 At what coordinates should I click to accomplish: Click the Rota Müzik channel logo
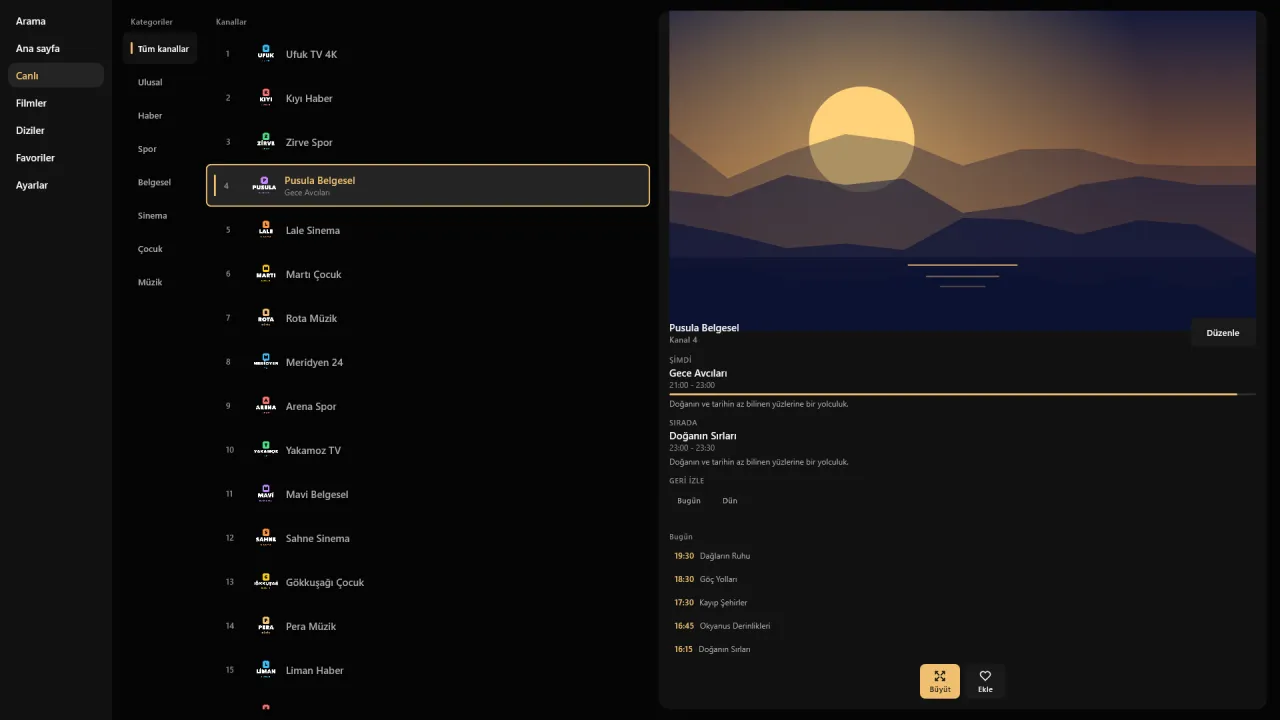pos(265,318)
